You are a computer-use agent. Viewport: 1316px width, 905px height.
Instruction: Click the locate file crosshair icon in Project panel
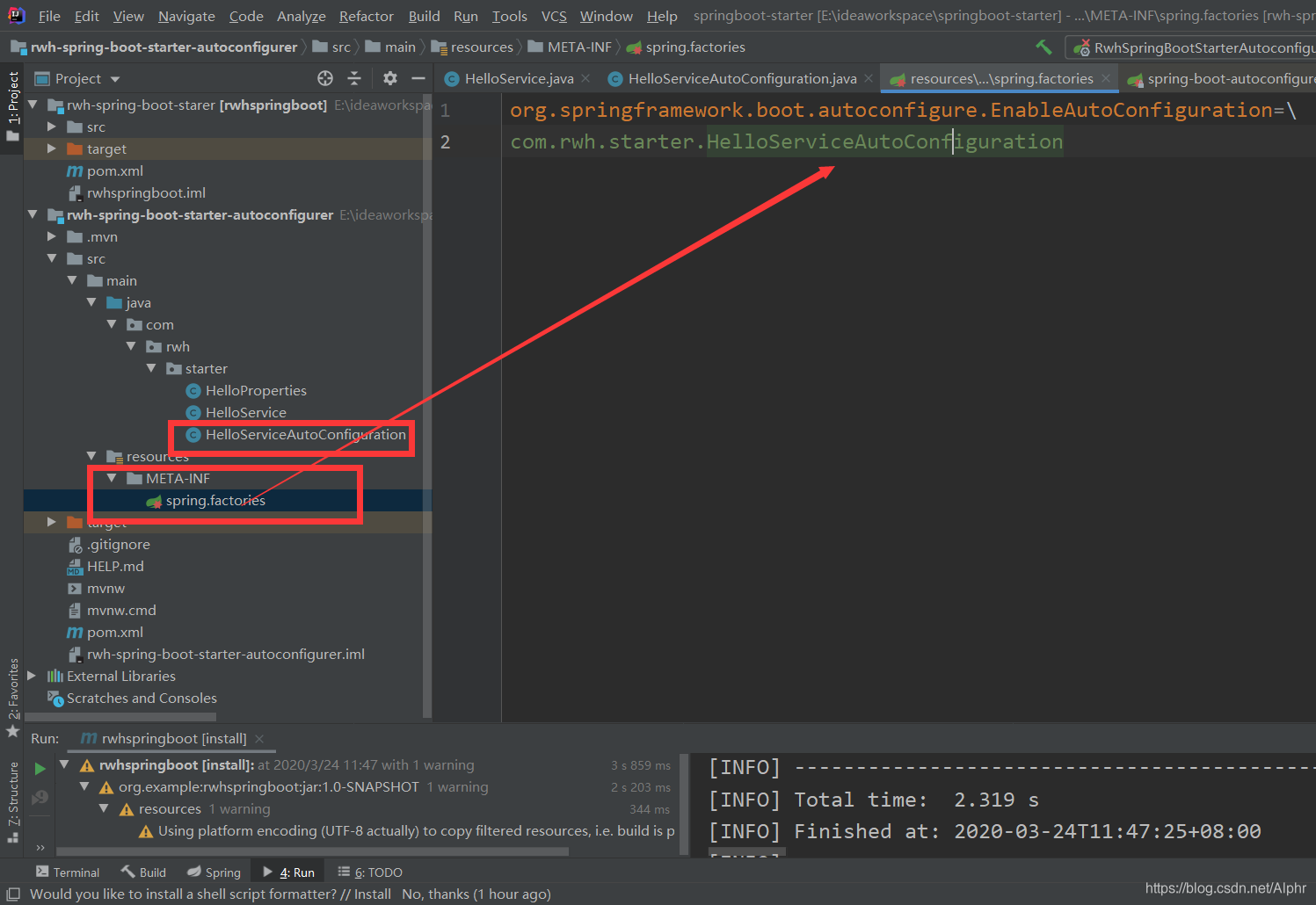[x=325, y=78]
